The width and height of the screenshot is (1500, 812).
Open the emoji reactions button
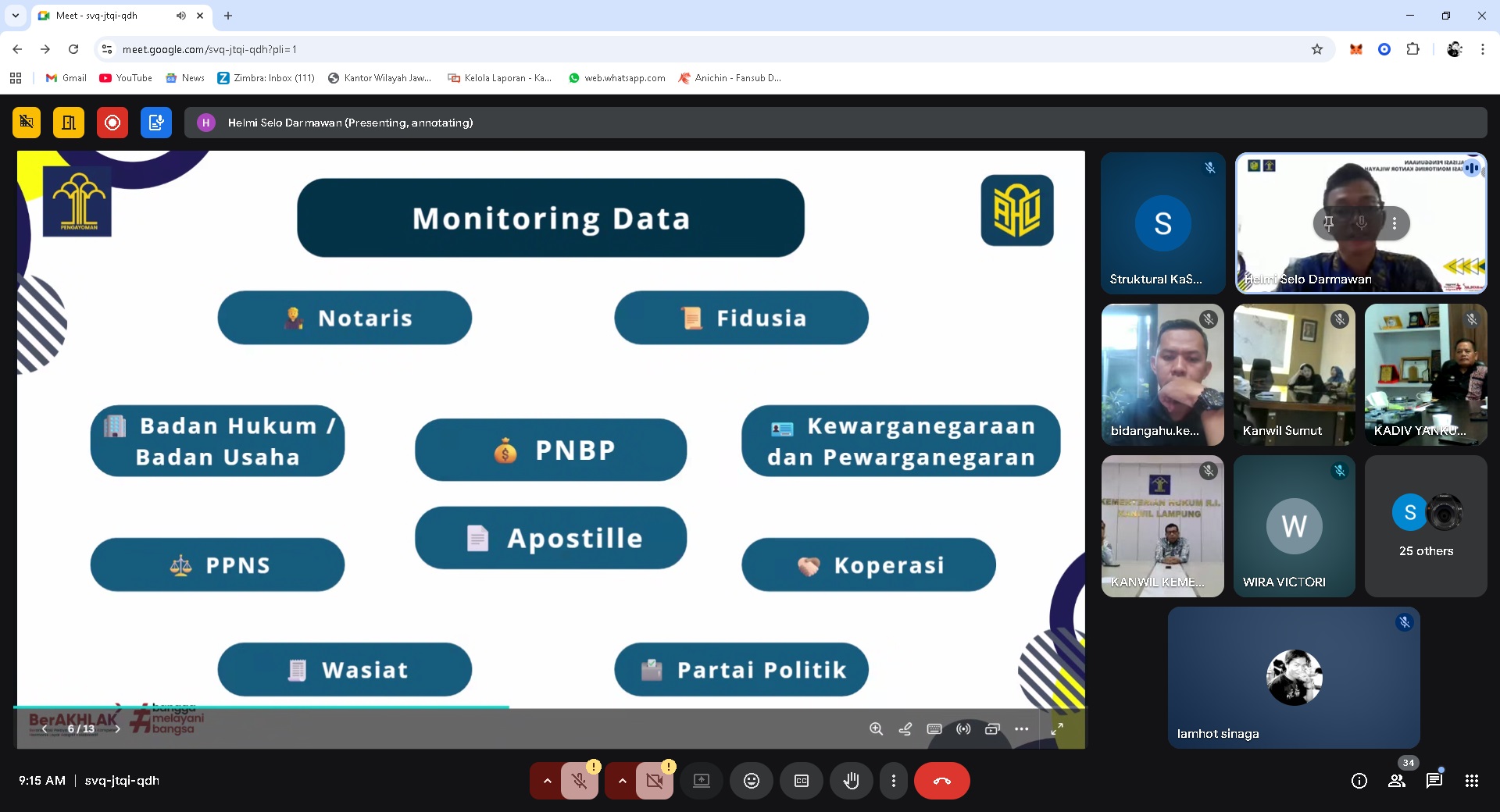pos(751,781)
